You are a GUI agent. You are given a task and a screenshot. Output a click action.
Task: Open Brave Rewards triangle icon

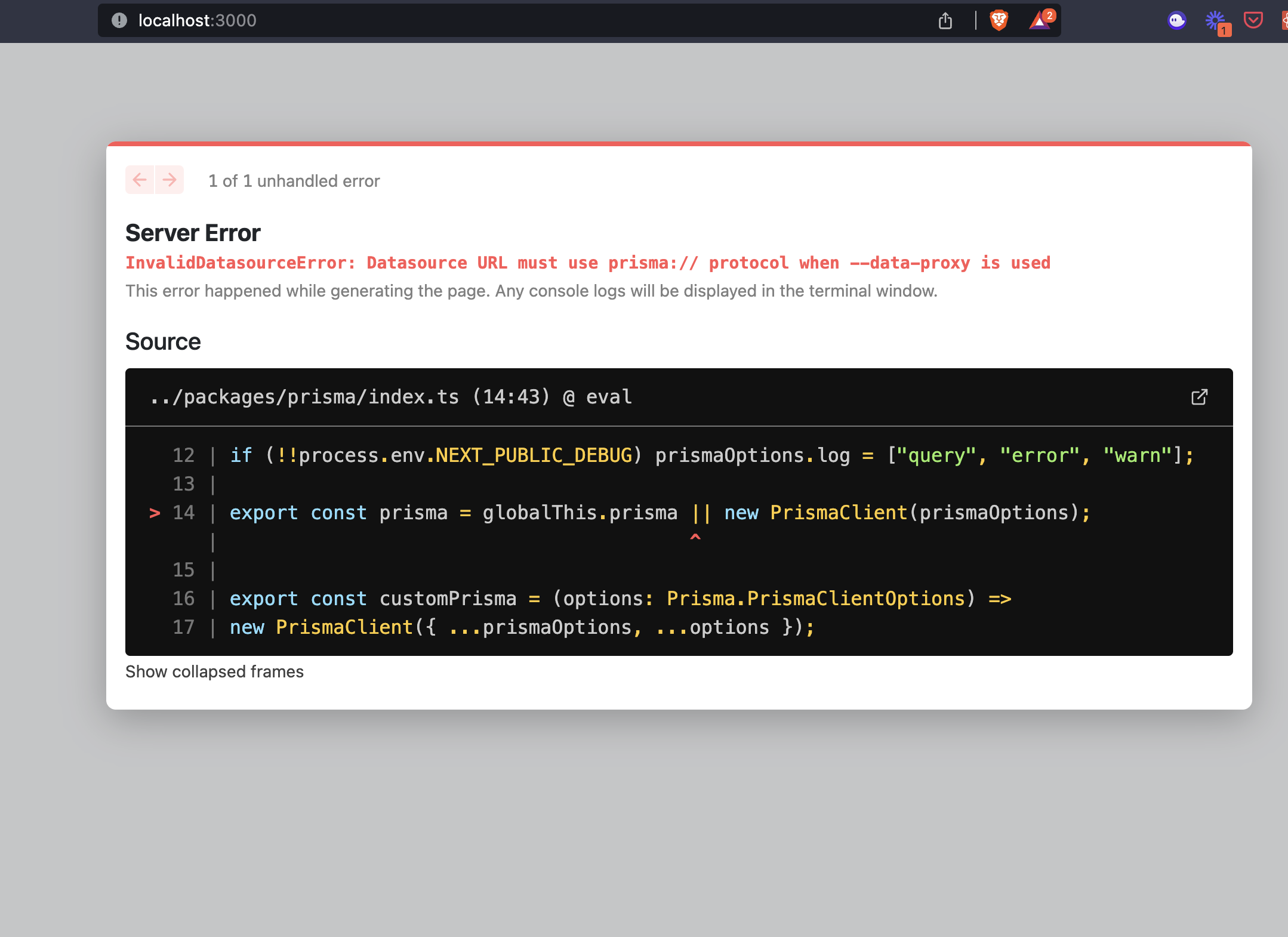(1039, 21)
